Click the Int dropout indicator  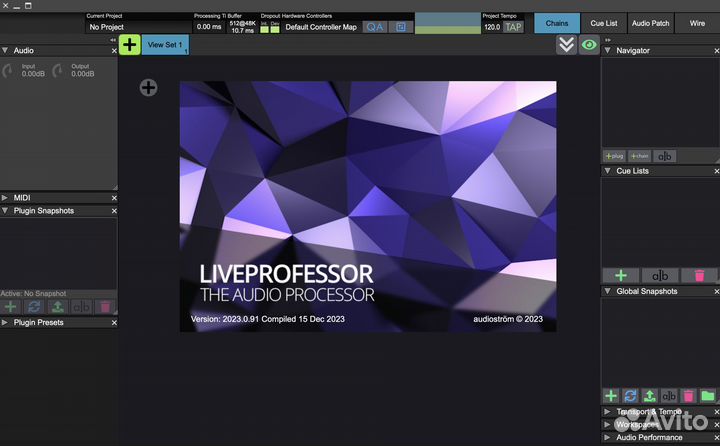(264, 28)
